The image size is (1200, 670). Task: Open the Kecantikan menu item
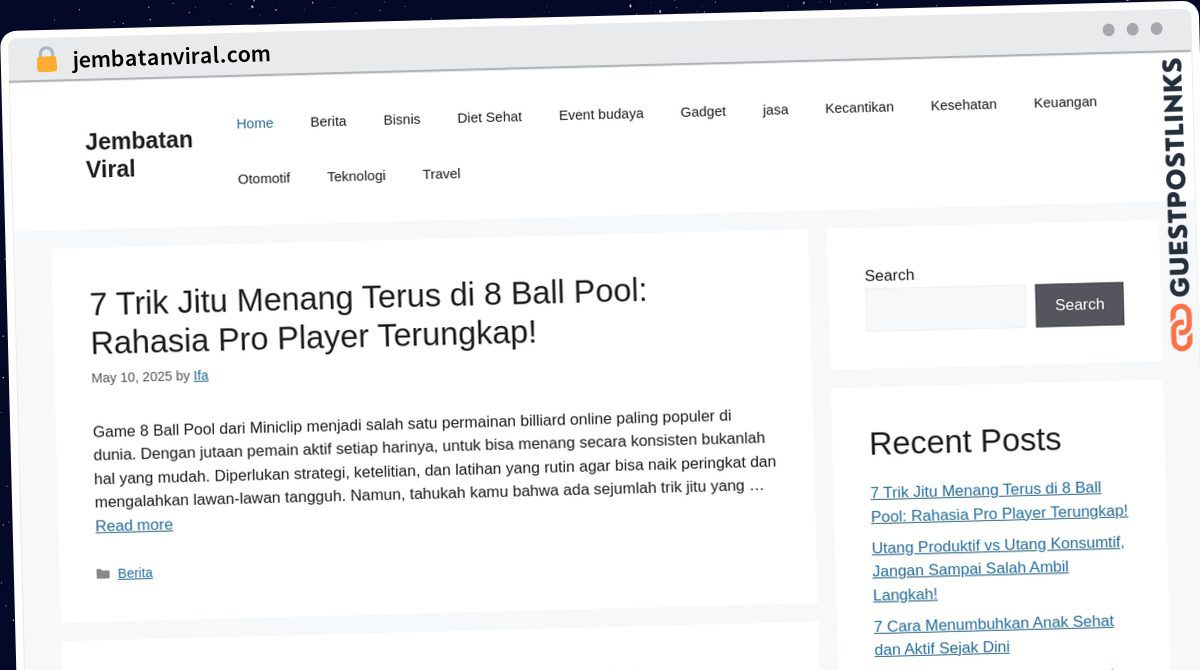point(859,107)
